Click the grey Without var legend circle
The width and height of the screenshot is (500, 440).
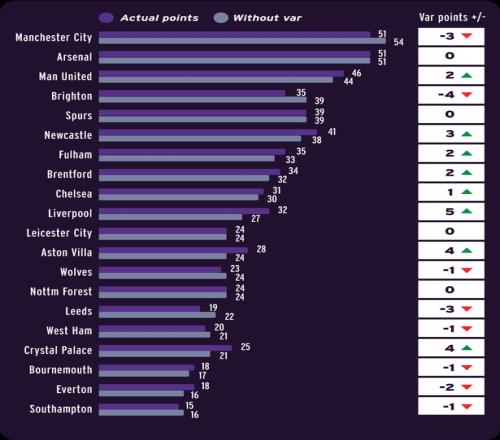[x=221, y=18]
